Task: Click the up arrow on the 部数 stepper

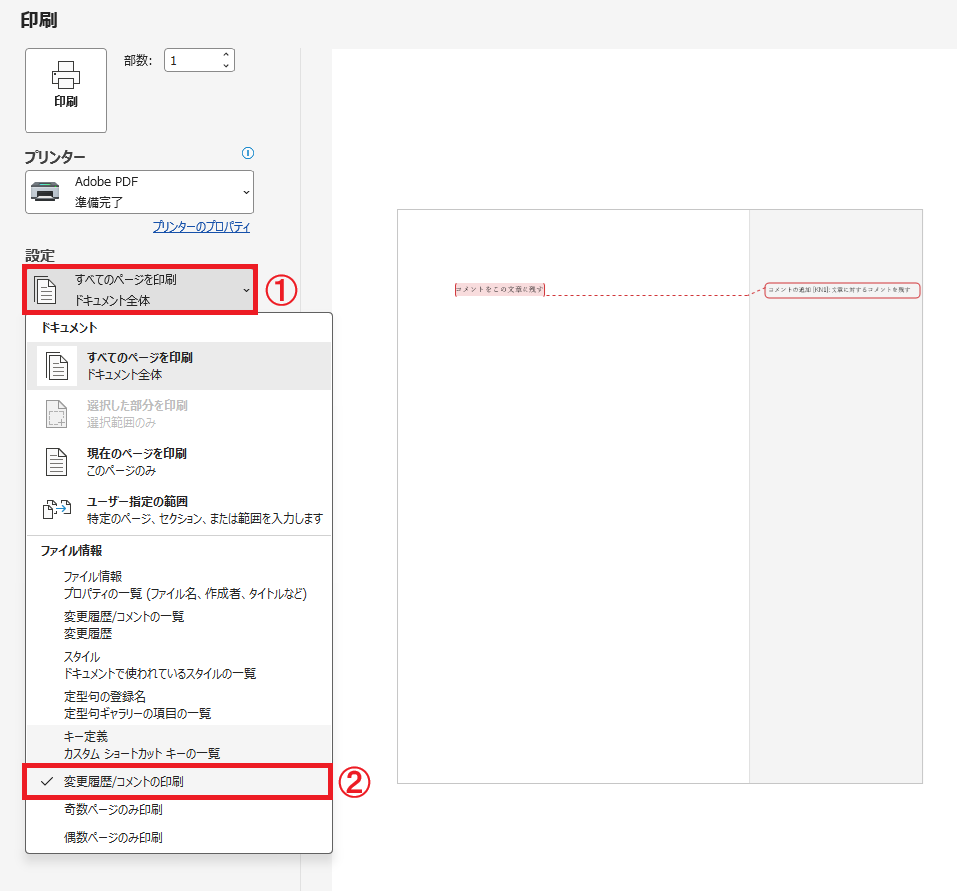Action: (228, 53)
